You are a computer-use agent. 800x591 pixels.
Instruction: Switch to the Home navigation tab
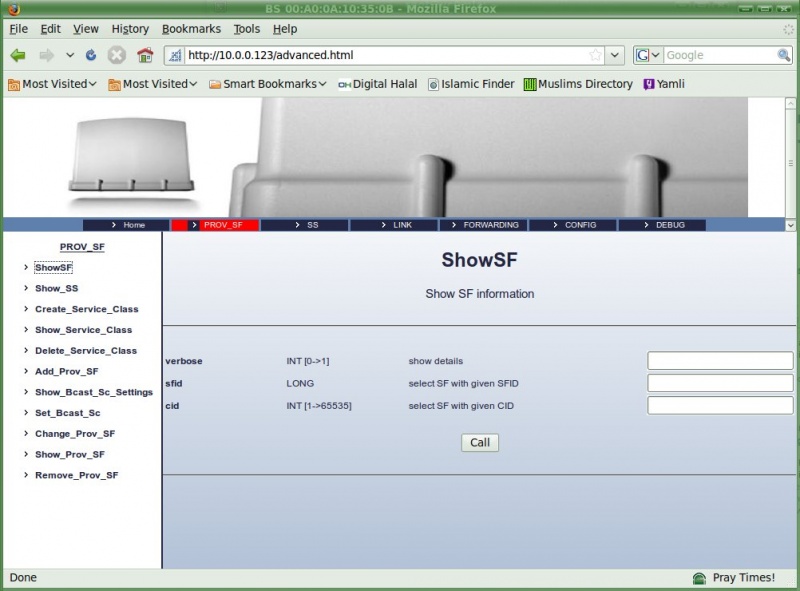(126, 225)
